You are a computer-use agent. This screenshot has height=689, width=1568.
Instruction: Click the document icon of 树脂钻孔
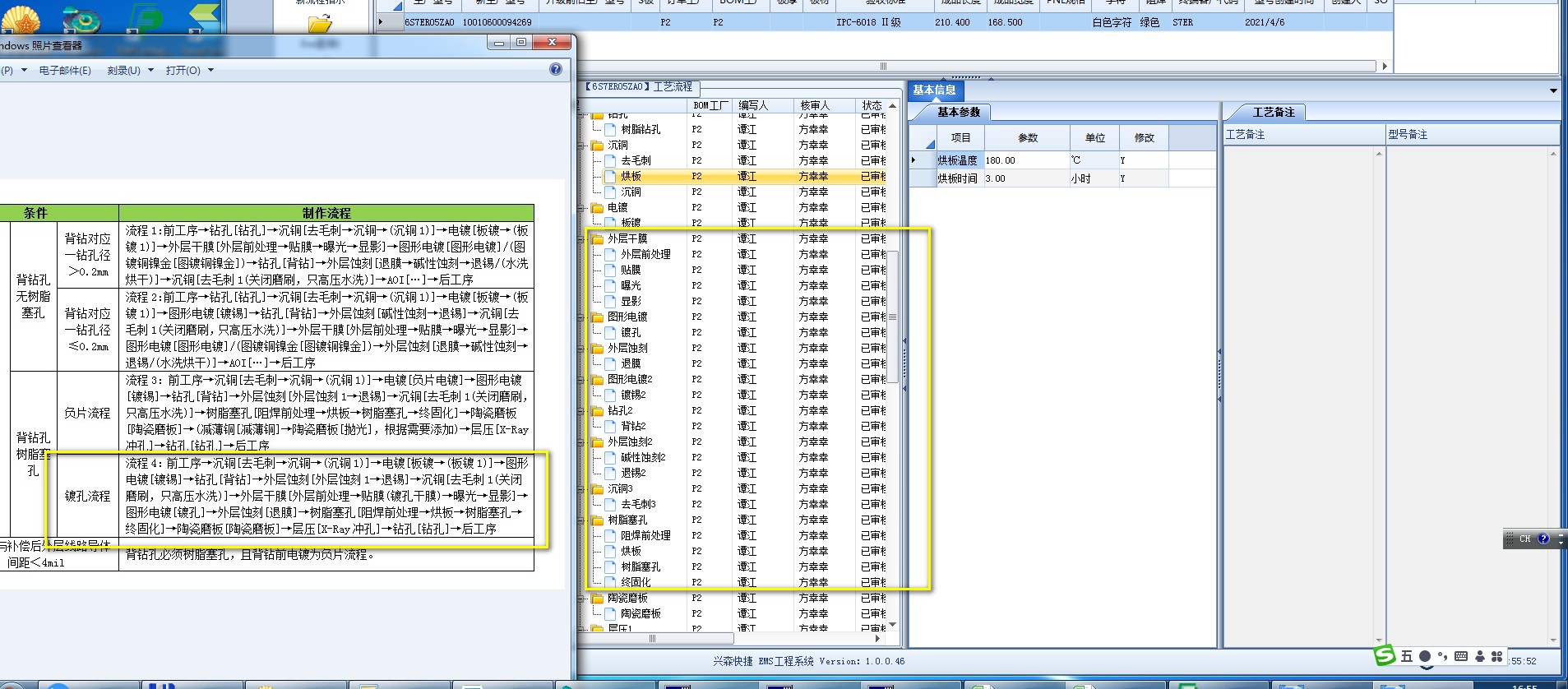610,129
